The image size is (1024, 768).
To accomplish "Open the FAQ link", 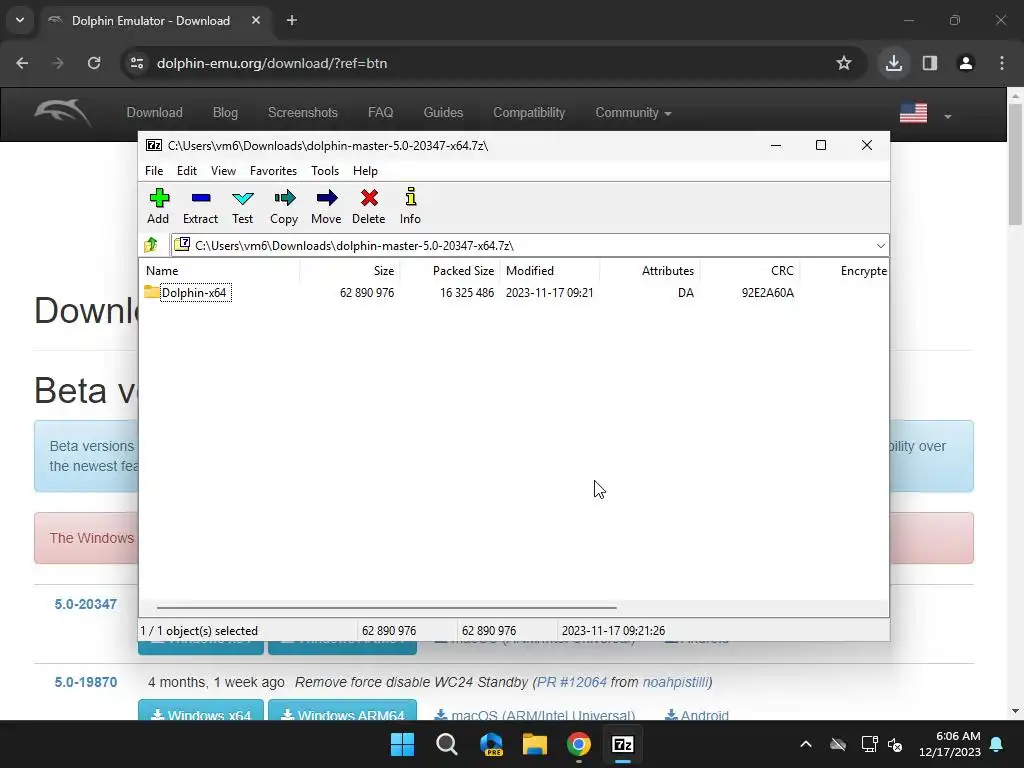I will tap(381, 112).
